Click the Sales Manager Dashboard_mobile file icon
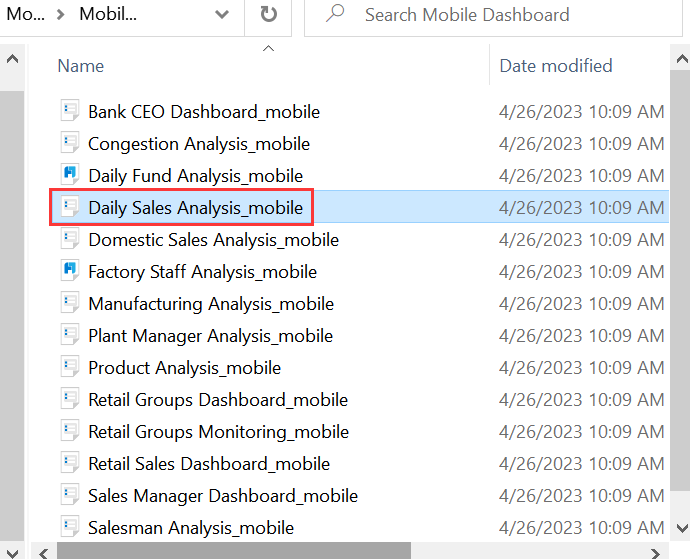 coord(70,495)
